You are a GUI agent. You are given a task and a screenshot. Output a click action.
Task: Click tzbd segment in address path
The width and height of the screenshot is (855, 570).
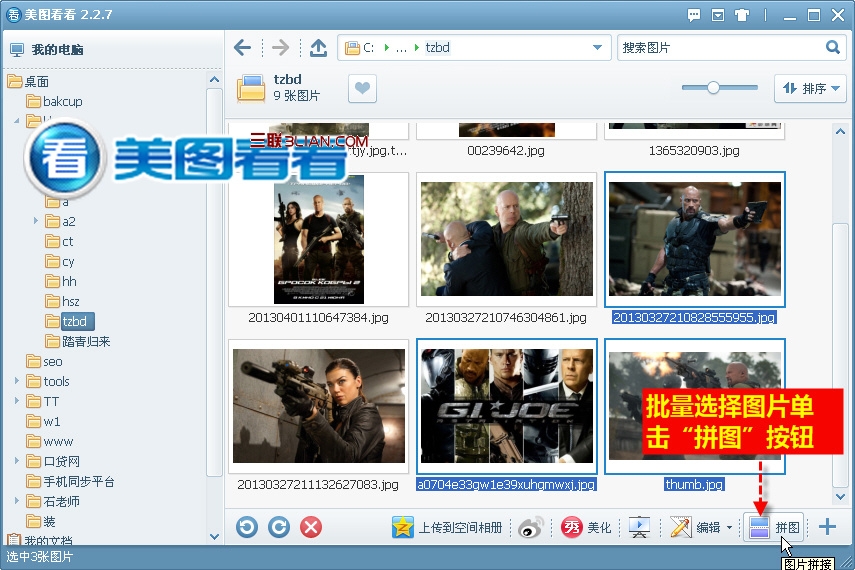pyautogui.click(x=437, y=47)
